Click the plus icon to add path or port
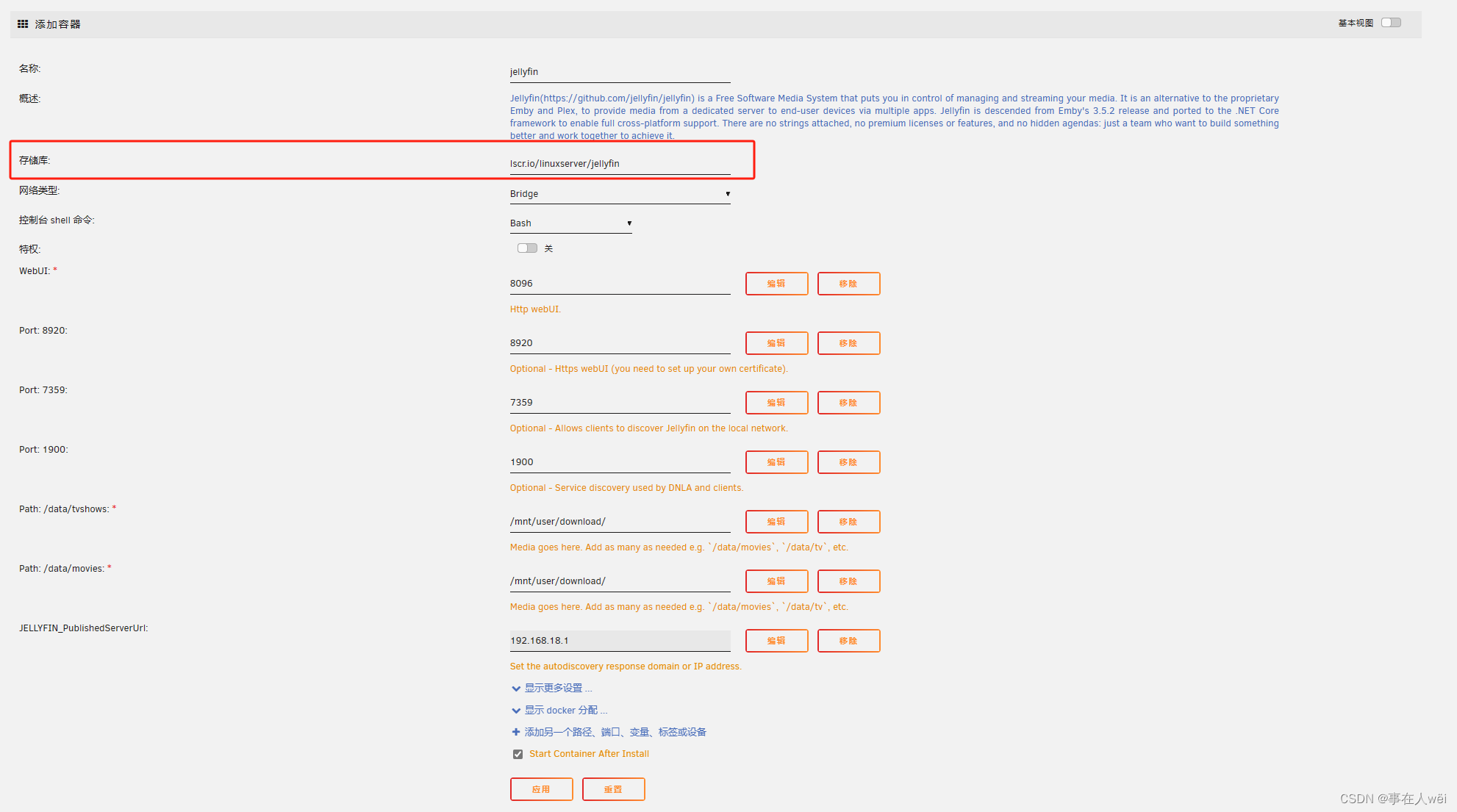Image resolution: width=1457 pixels, height=812 pixels. click(515, 732)
